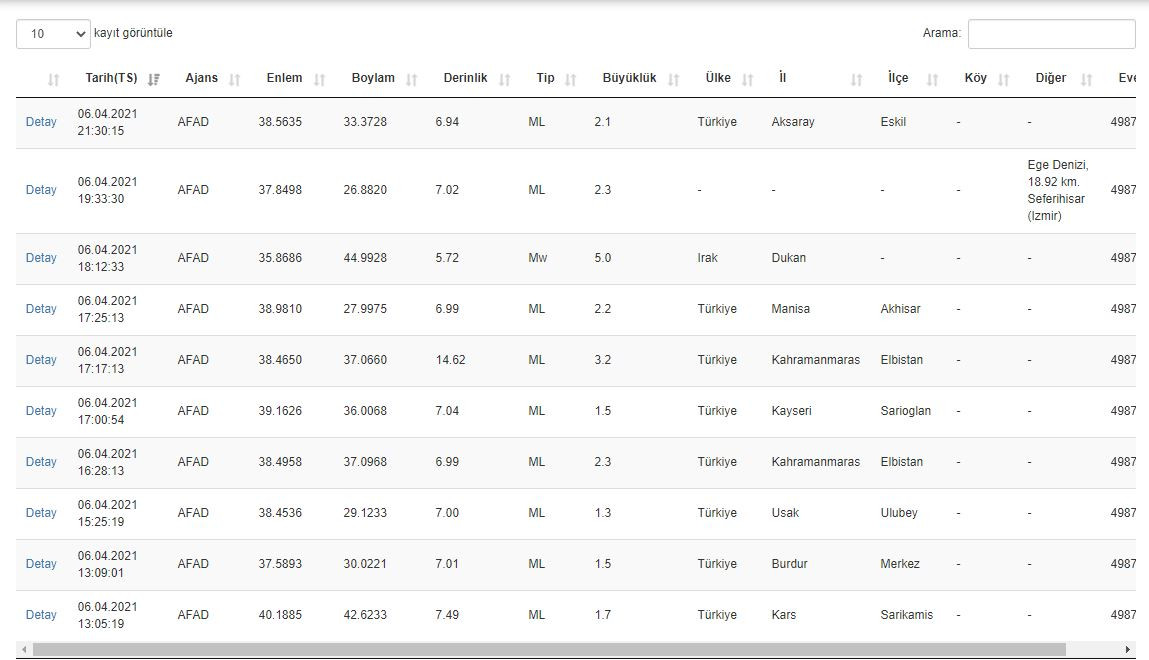
Task: Open Detay link for Aksaray earthquake
Action: (41, 122)
